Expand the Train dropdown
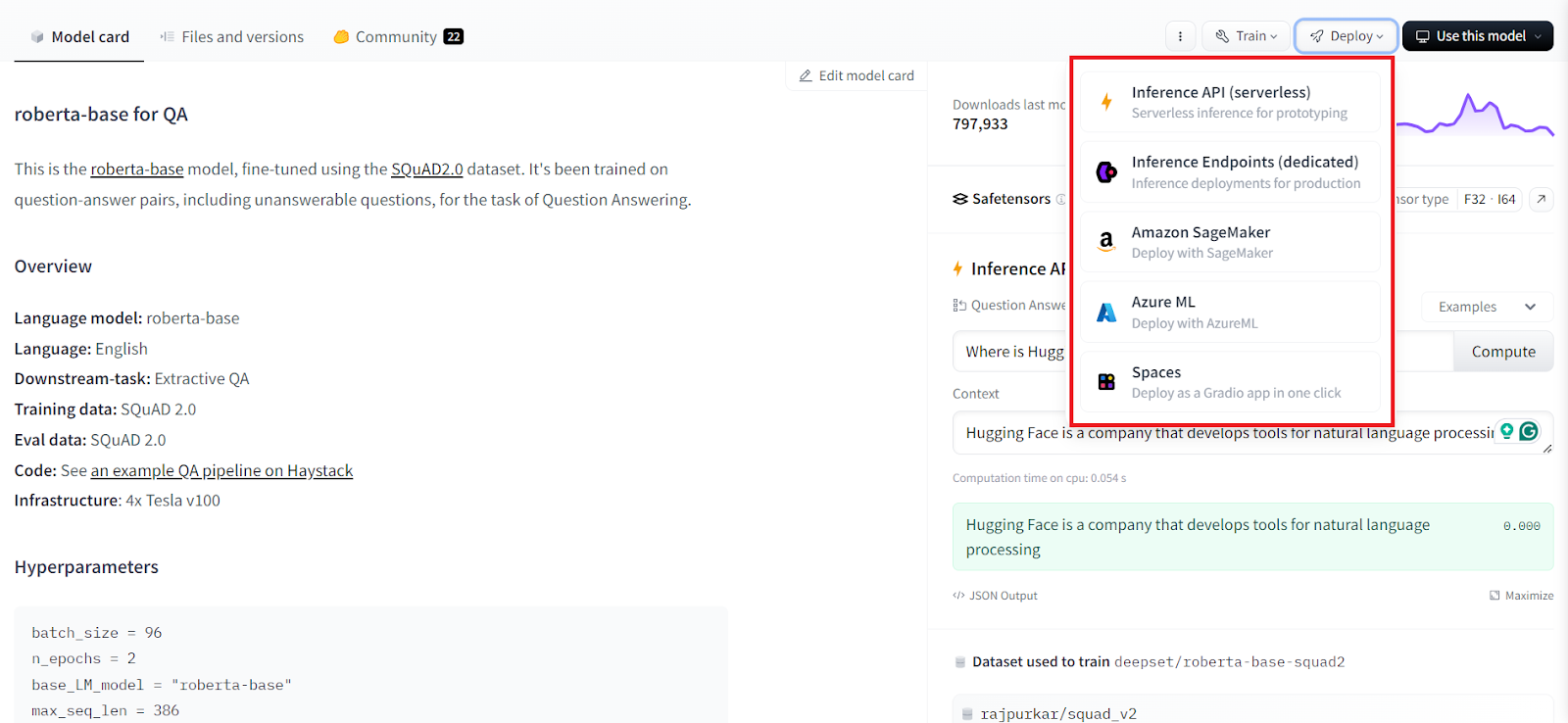Image resolution: width=1568 pixels, height=723 pixels. 1247,36
